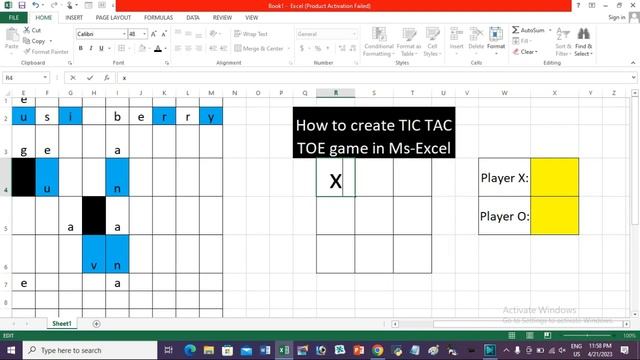Screen dimensions: 640x360
Task: Click the Accounting dollar format icon
Action: (302, 48)
